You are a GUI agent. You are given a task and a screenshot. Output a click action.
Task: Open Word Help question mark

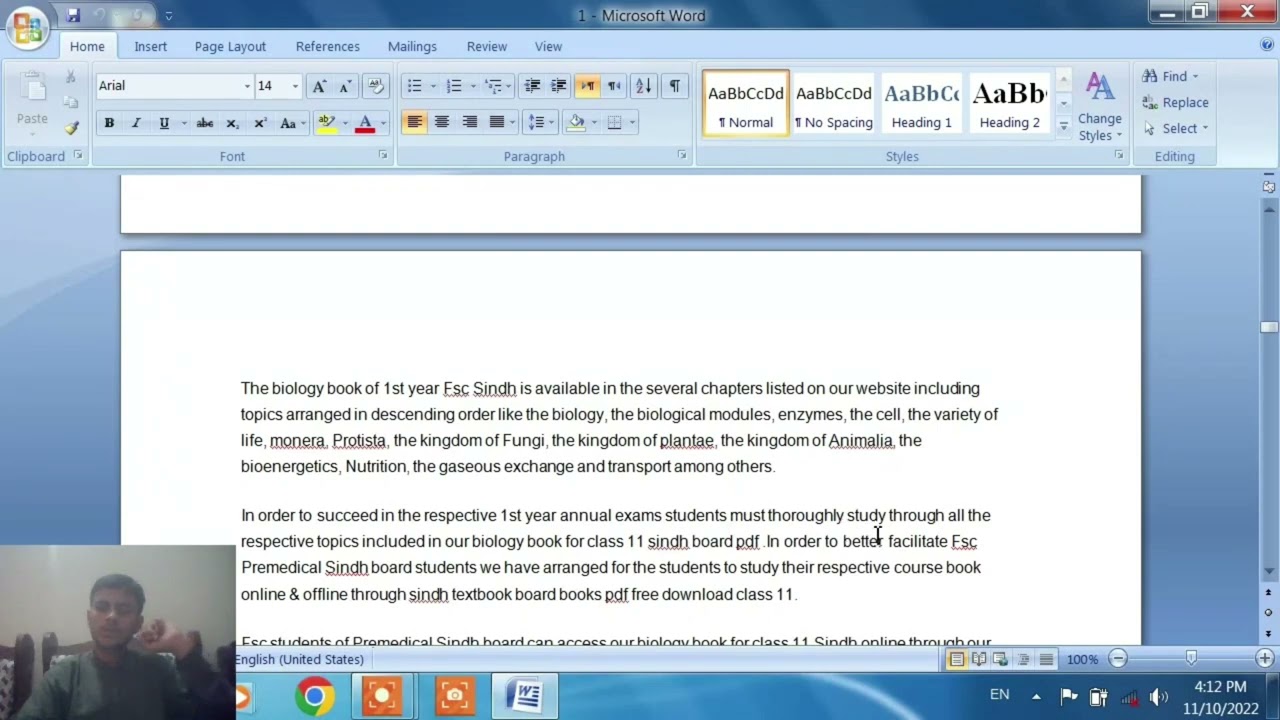click(x=1267, y=45)
